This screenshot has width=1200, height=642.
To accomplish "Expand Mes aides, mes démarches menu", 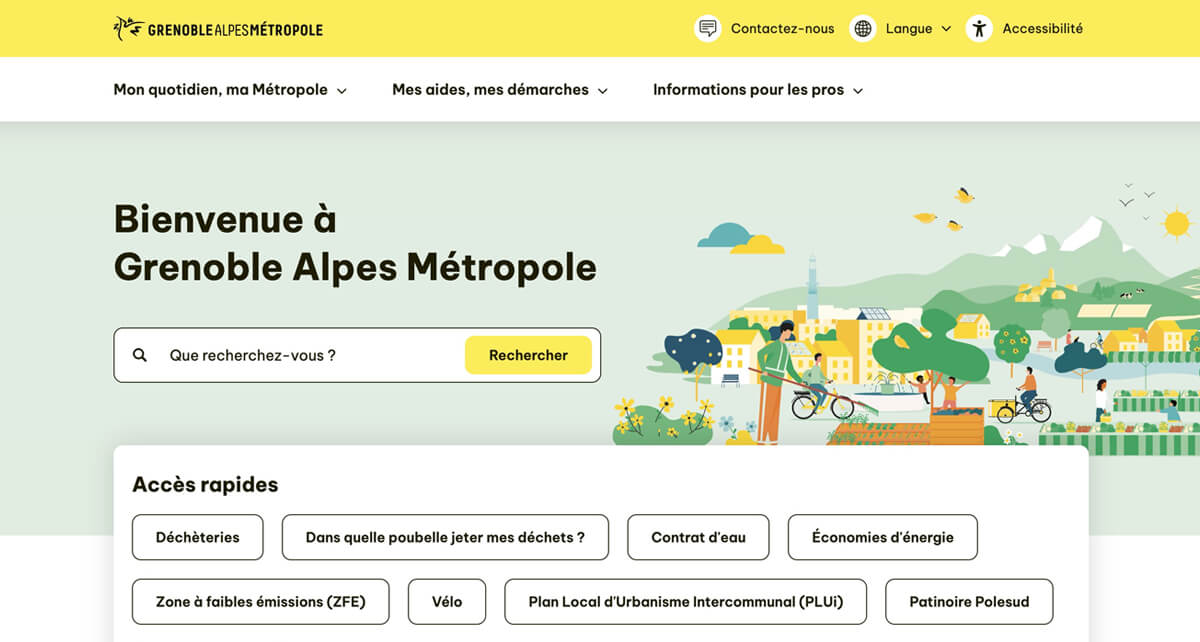I will tap(500, 90).
